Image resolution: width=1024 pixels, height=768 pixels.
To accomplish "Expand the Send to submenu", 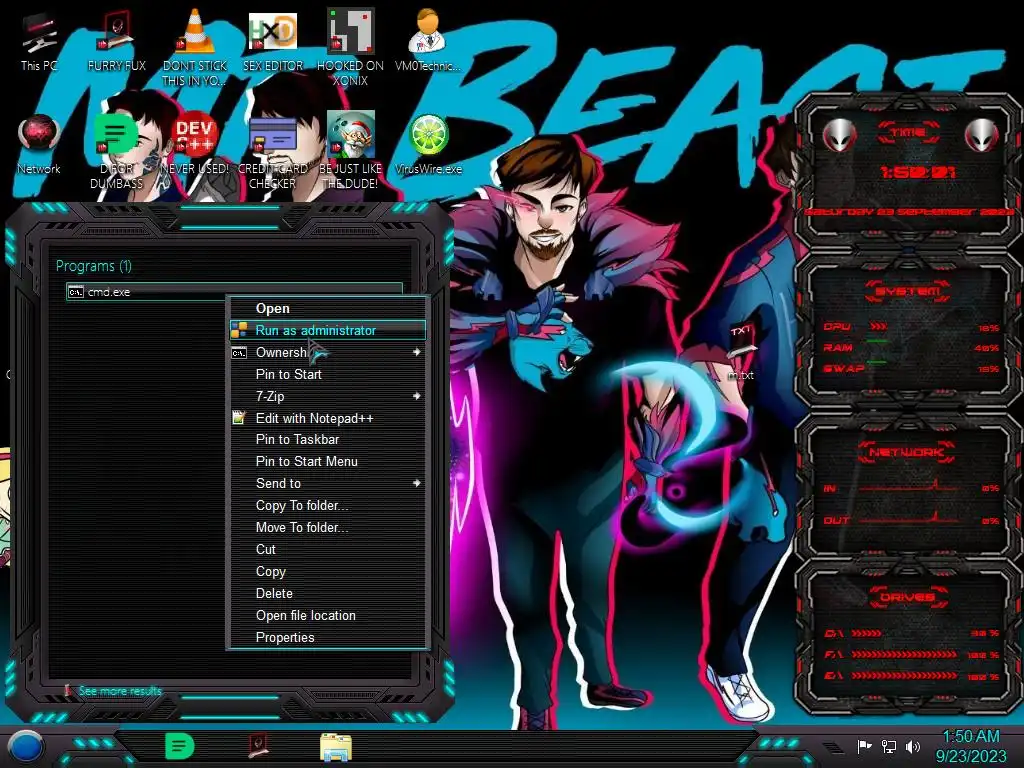I will click(x=328, y=483).
